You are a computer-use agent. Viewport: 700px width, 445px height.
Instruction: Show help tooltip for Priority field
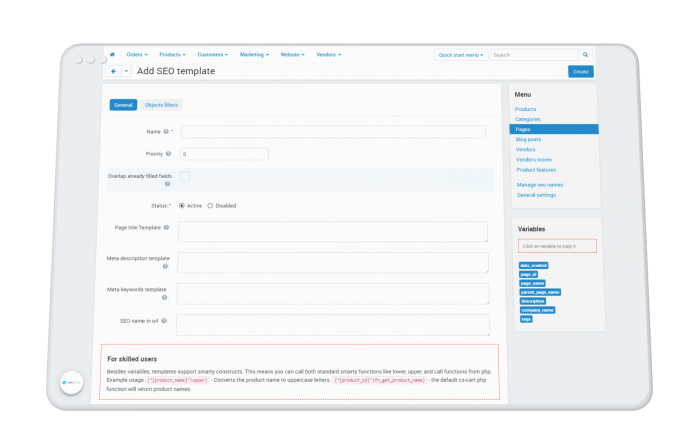click(x=168, y=154)
